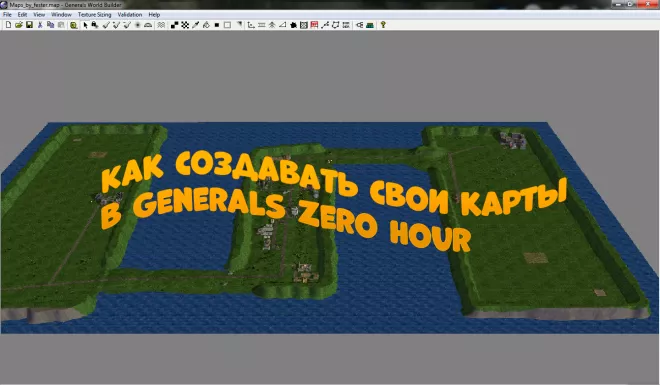Open a map with the folder icon

click(19, 25)
